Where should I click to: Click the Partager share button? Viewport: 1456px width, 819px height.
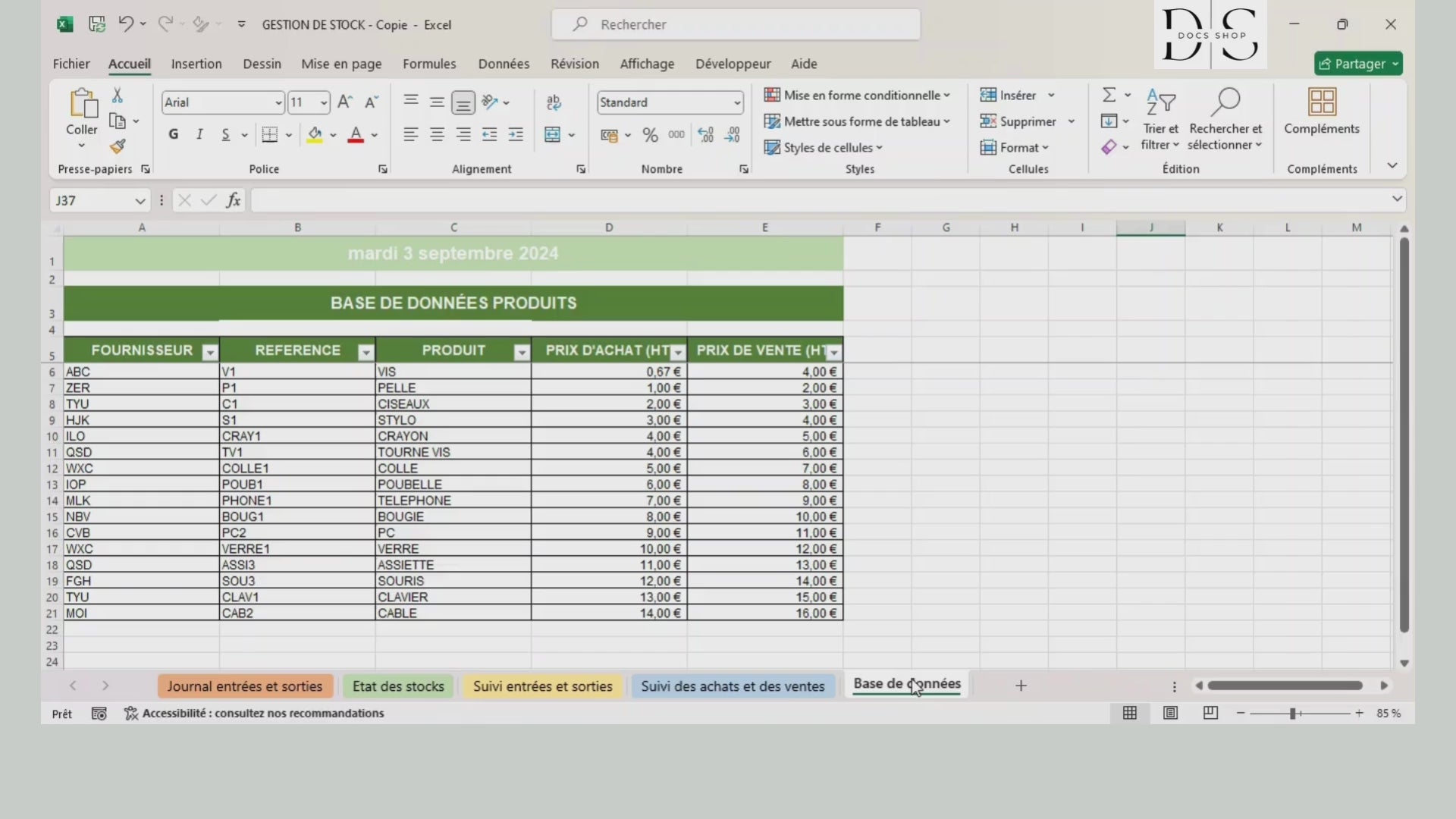(1358, 64)
